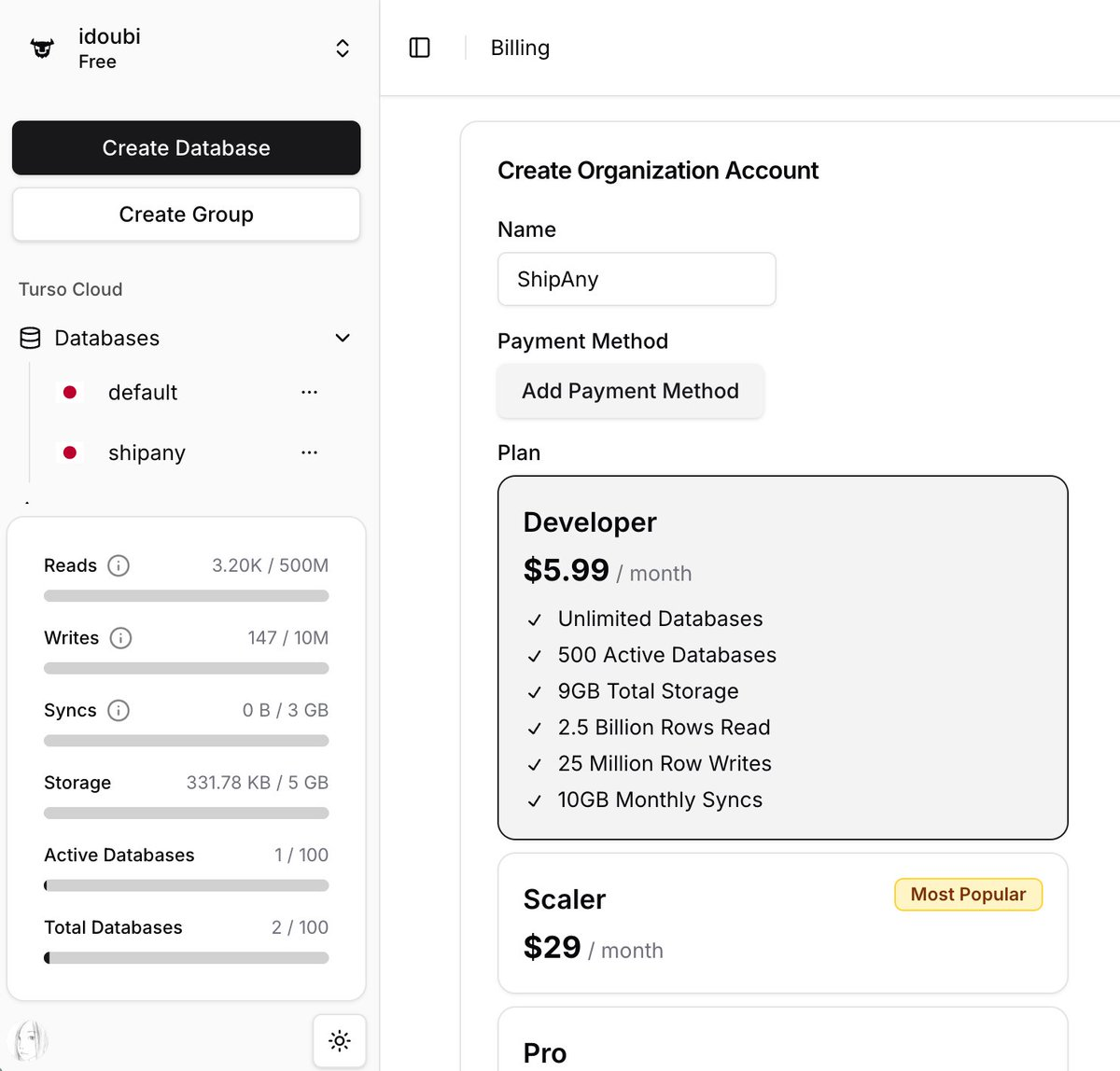Click the organization Name input field
The height and width of the screenshot is (1071, 1120).
637,279
